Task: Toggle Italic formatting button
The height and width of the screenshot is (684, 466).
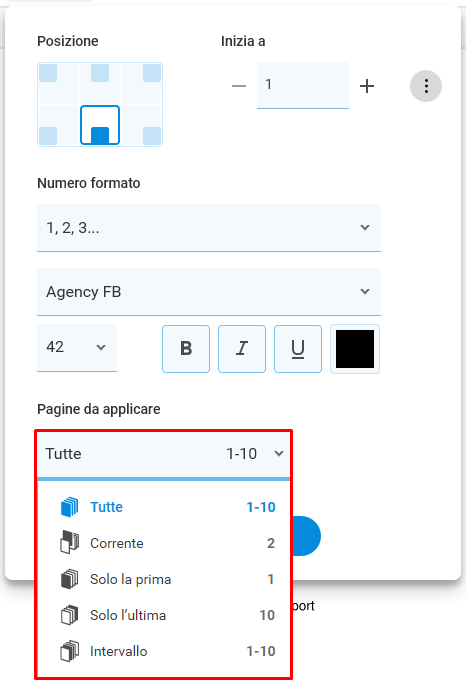Action: 242,349
